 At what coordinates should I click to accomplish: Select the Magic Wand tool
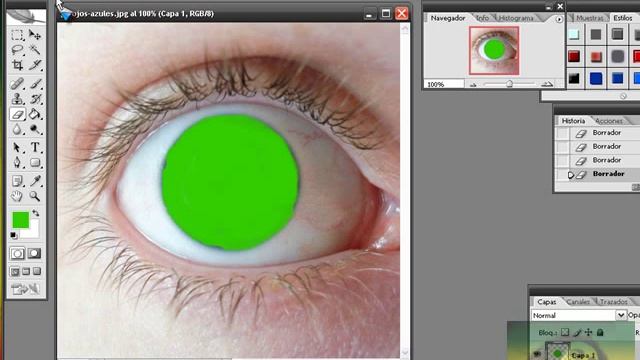click(35, 50)
